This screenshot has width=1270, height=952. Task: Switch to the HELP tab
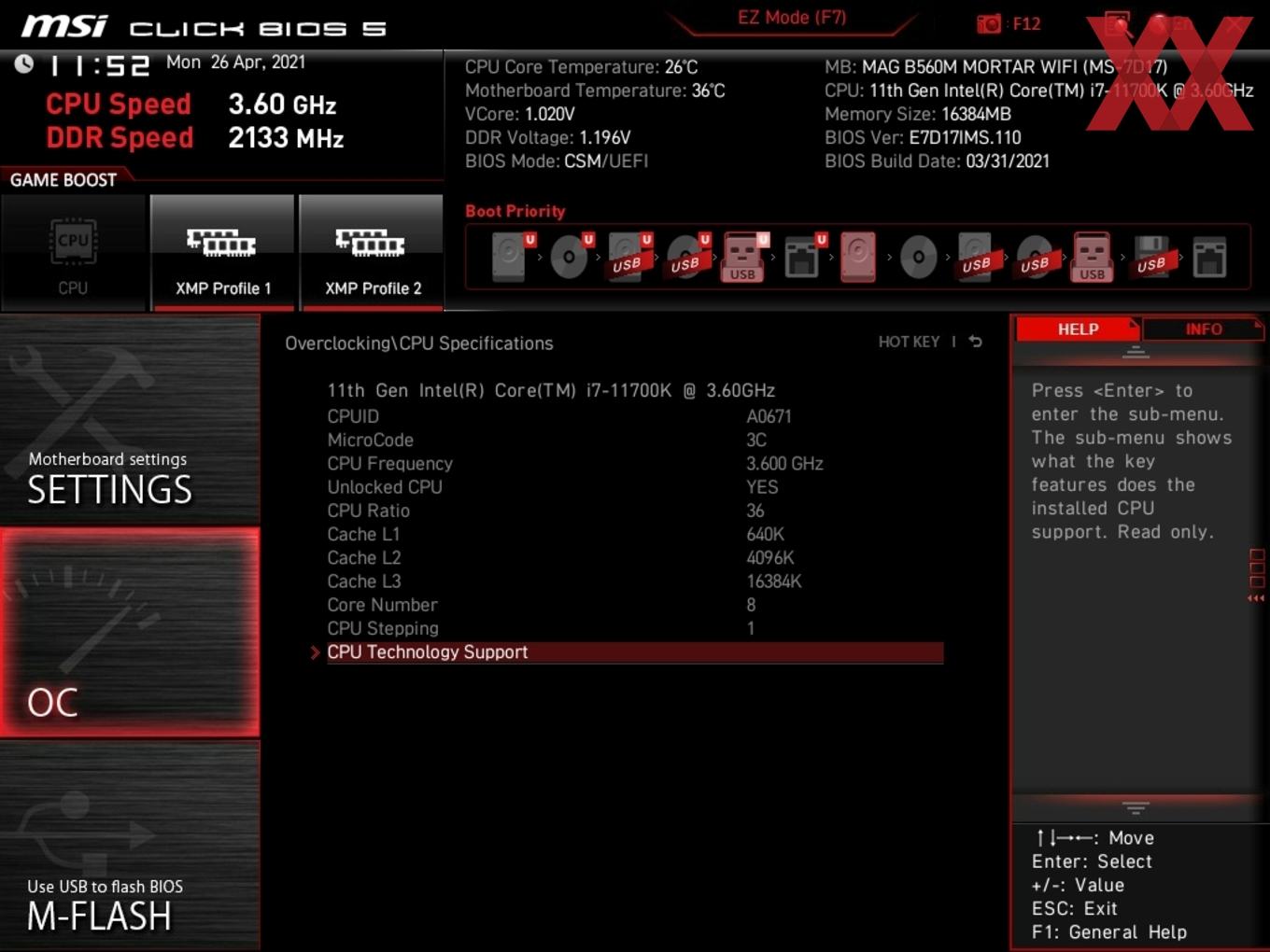(1078, 329)
